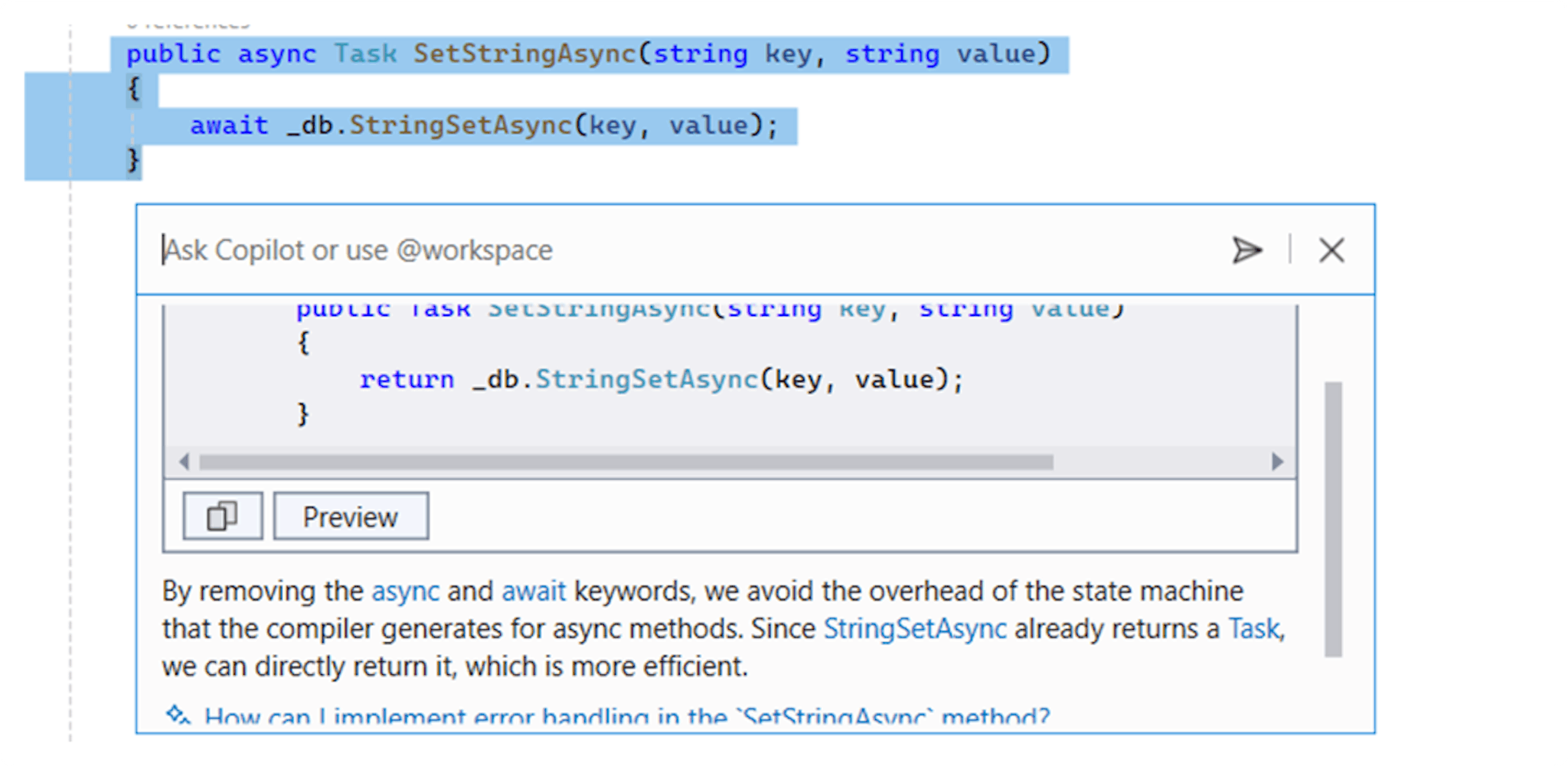Click the Task link in the explanation text
The height and width of the screenshot is (766, 1568).
pos(1253,629)
